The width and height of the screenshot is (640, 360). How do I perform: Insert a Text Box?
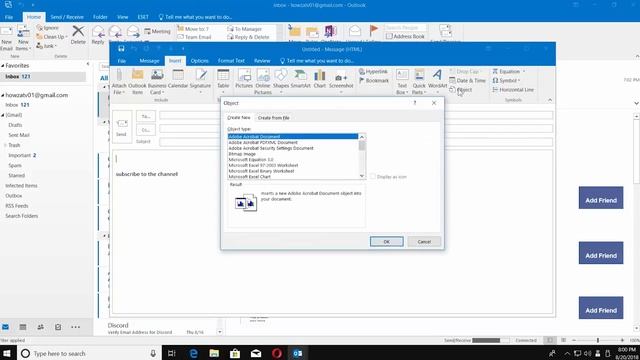(x=402, y=82)
